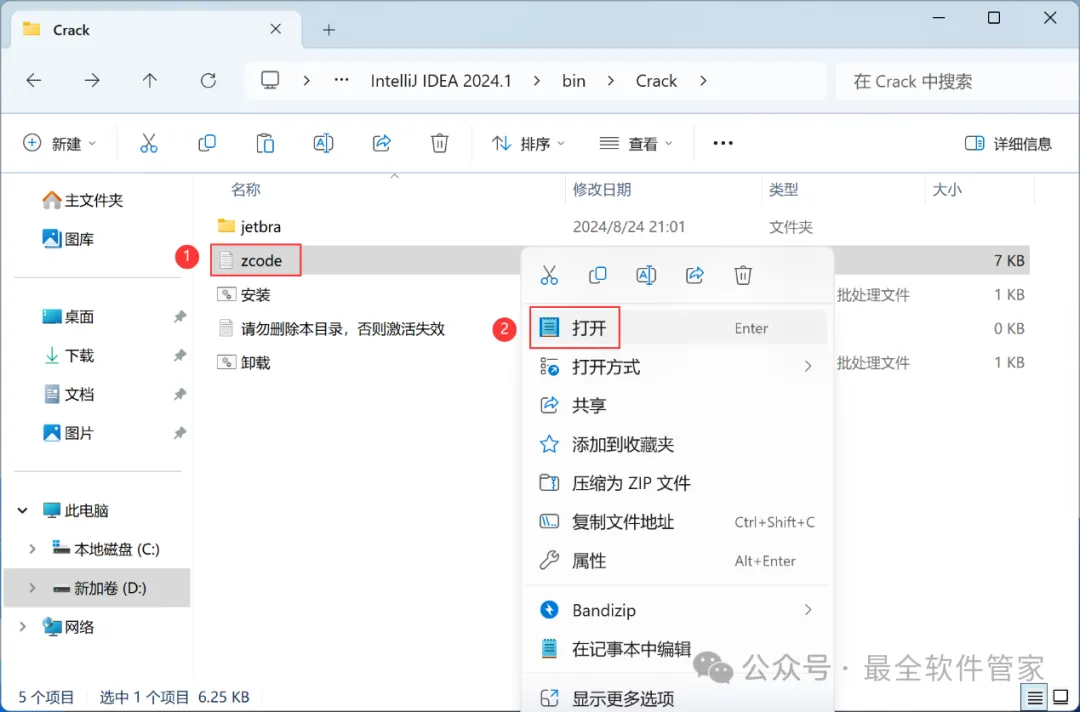This screenshot has height=712, width=1080.
Task: Click the 在 Crack 中搜索 search box
Action: point(955,81)
